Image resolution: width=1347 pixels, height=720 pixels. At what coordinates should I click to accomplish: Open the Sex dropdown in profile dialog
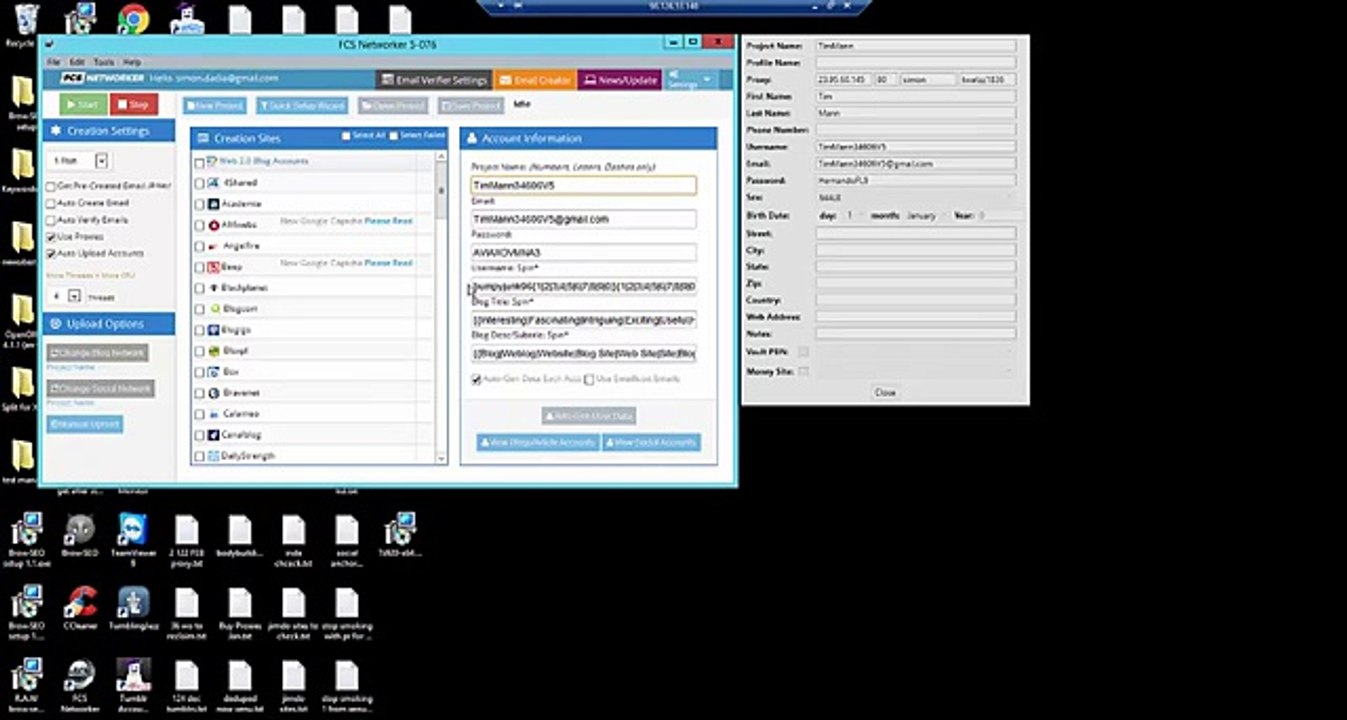point(915,198)
